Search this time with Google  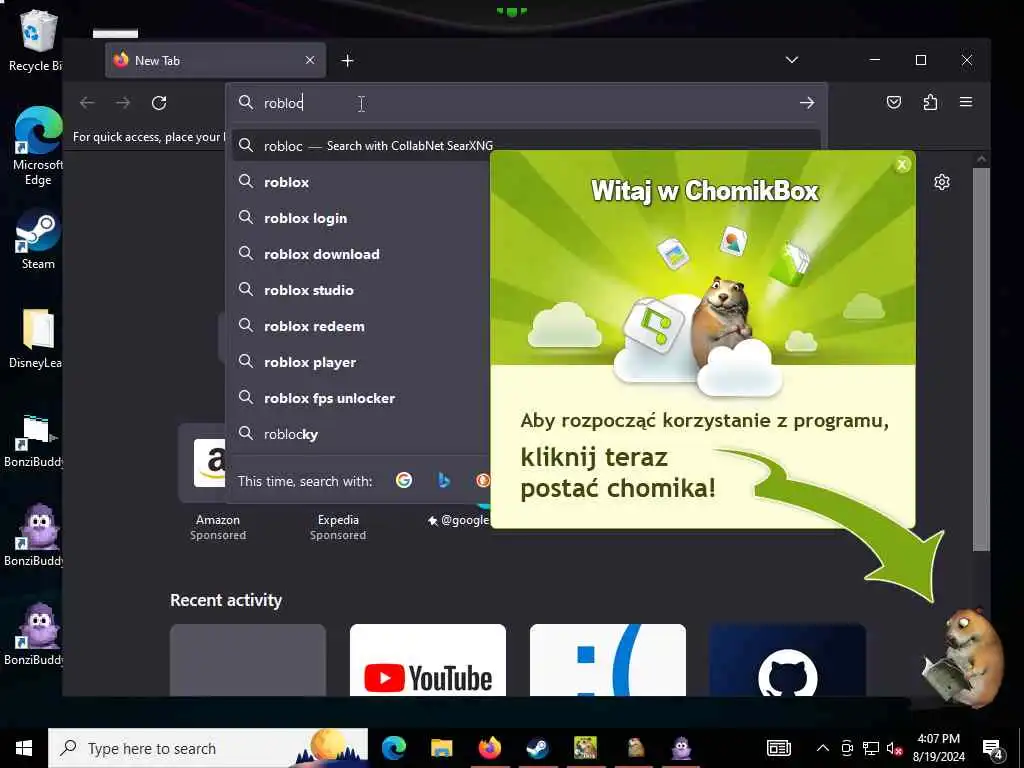[x=404, y=481]
